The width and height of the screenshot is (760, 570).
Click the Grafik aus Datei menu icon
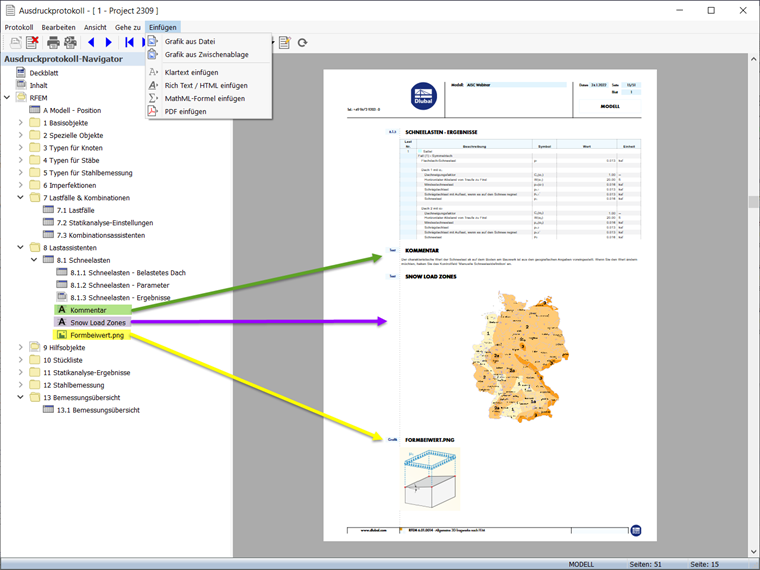click(x=153, y=41)
